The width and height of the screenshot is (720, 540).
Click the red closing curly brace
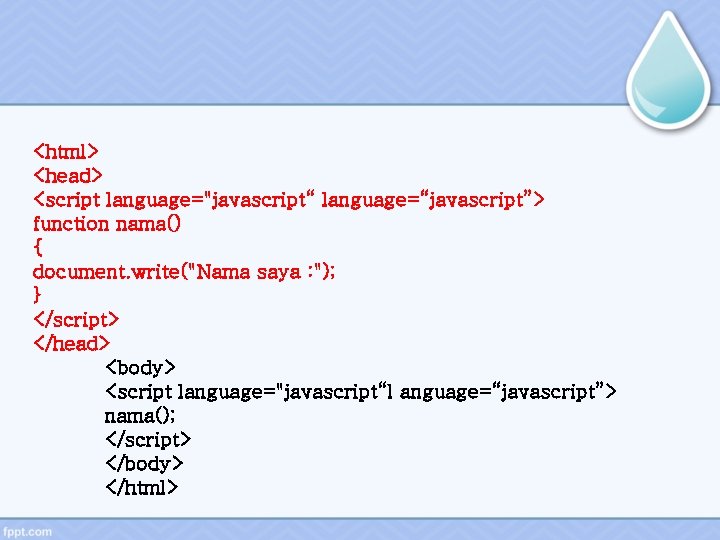pos(37,294)
